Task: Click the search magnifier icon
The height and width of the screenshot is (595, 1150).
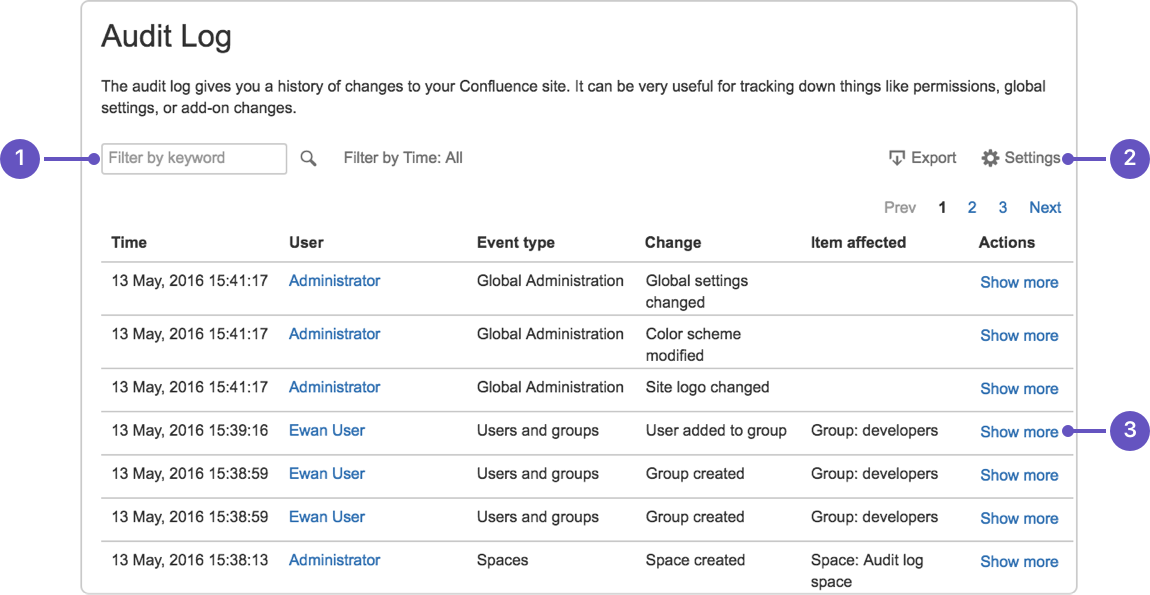Action: 308,158
